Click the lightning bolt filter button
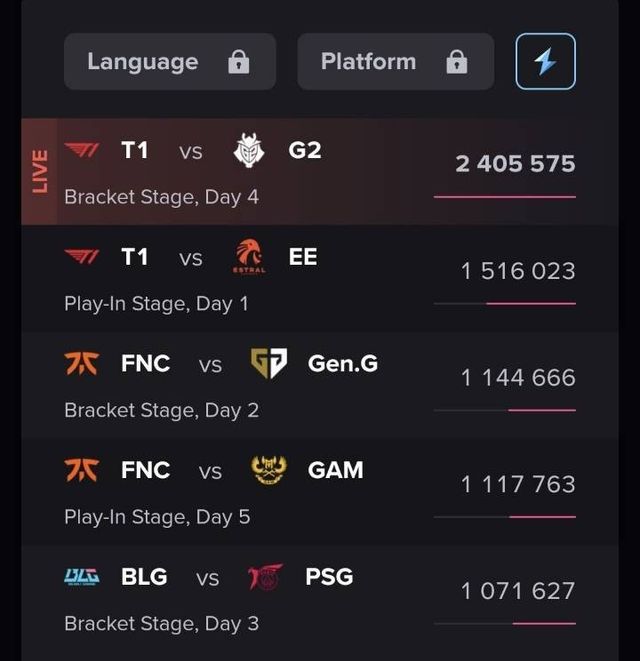This screenshot has height=661, width=640. (545, 62)
